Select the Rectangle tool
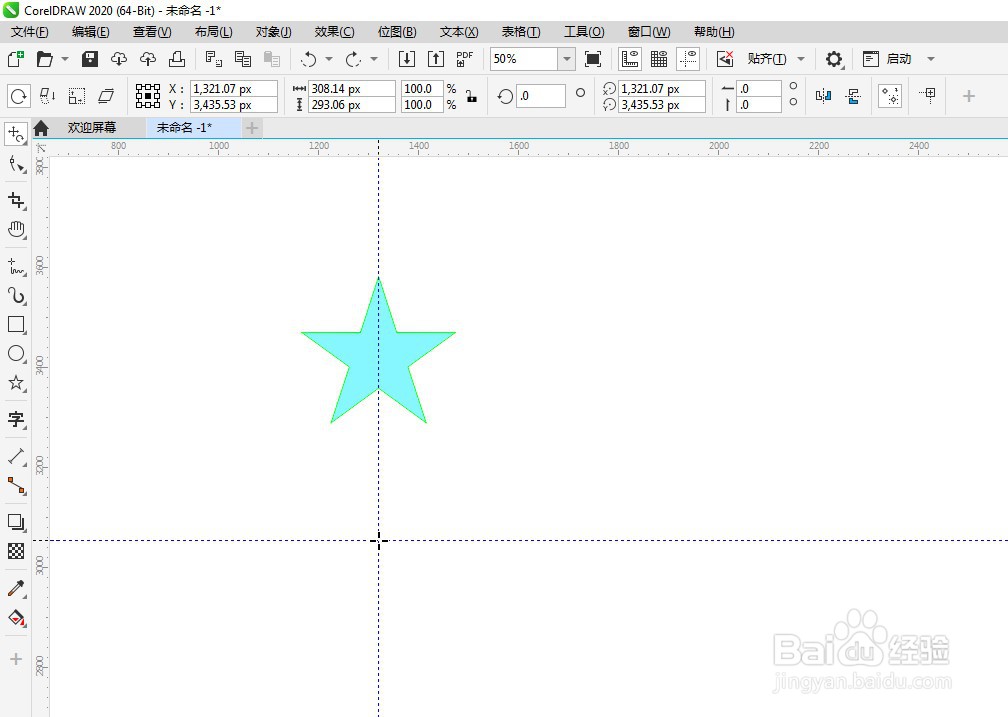The image size is (1008, 717). pos(17,325)
